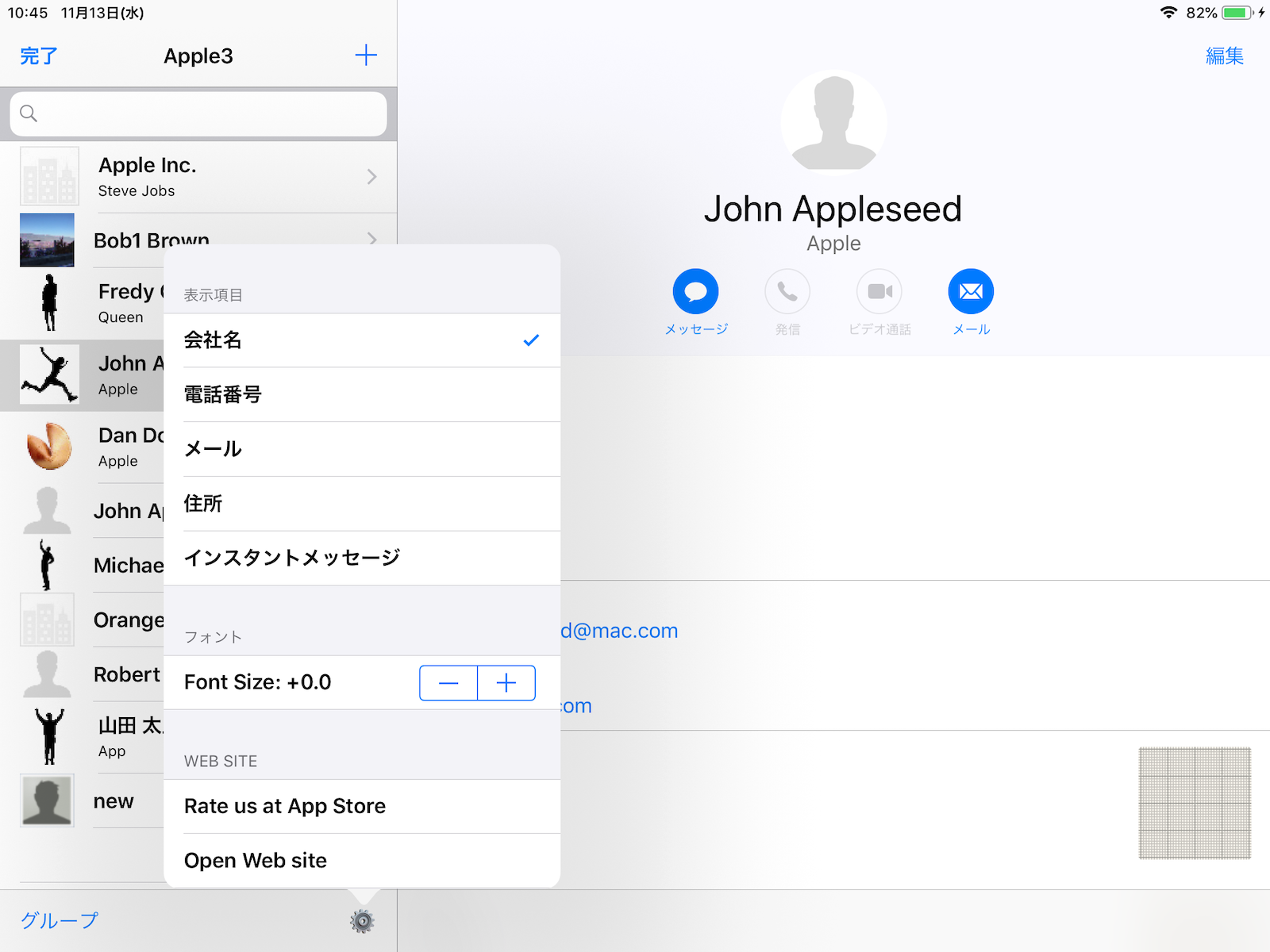The height and width of the screenshot is (952, 1270).
Task: Tap the Font Size: +0.0 label
Action: point(258,682)
